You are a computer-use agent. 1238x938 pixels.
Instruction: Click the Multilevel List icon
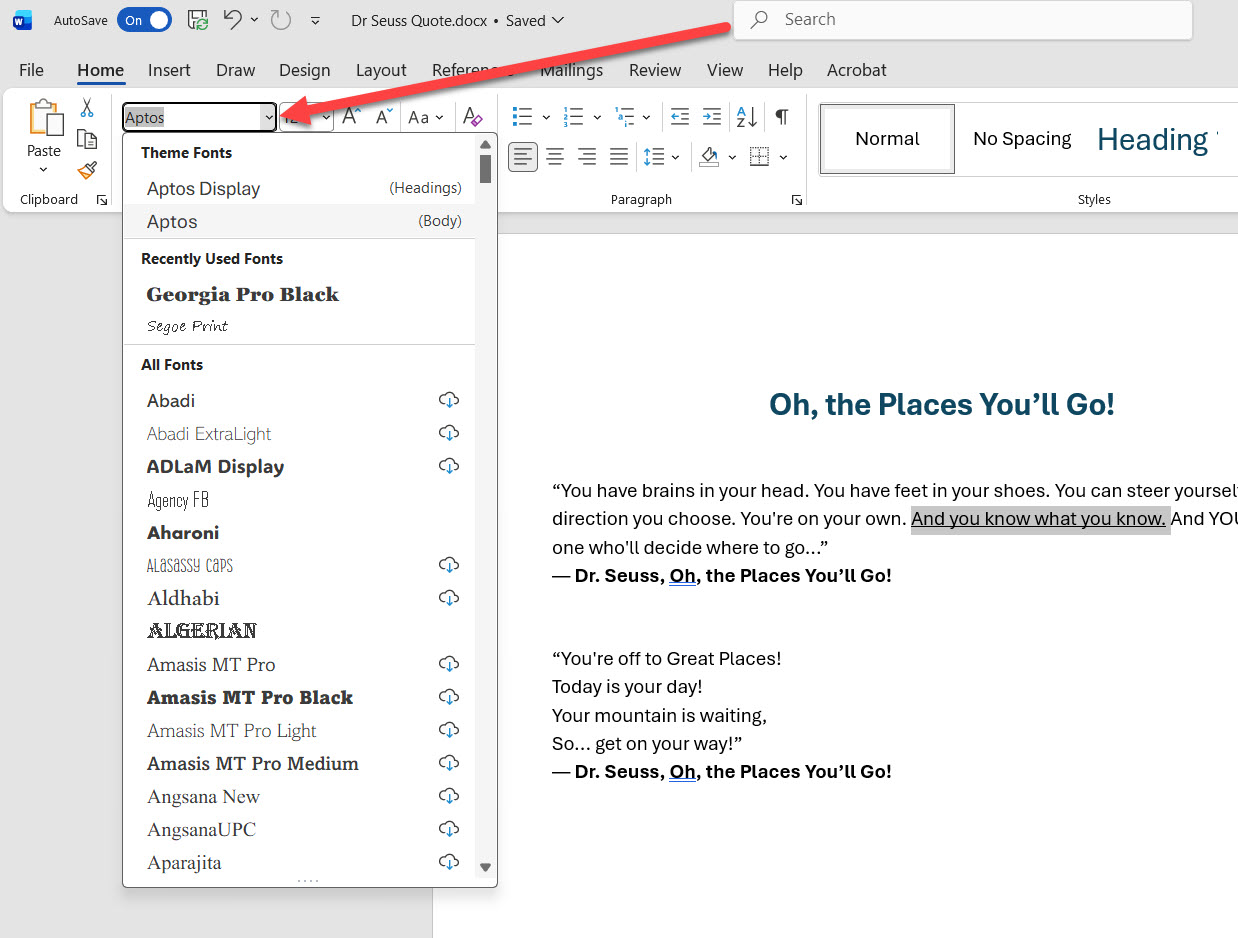pos(625,117)
